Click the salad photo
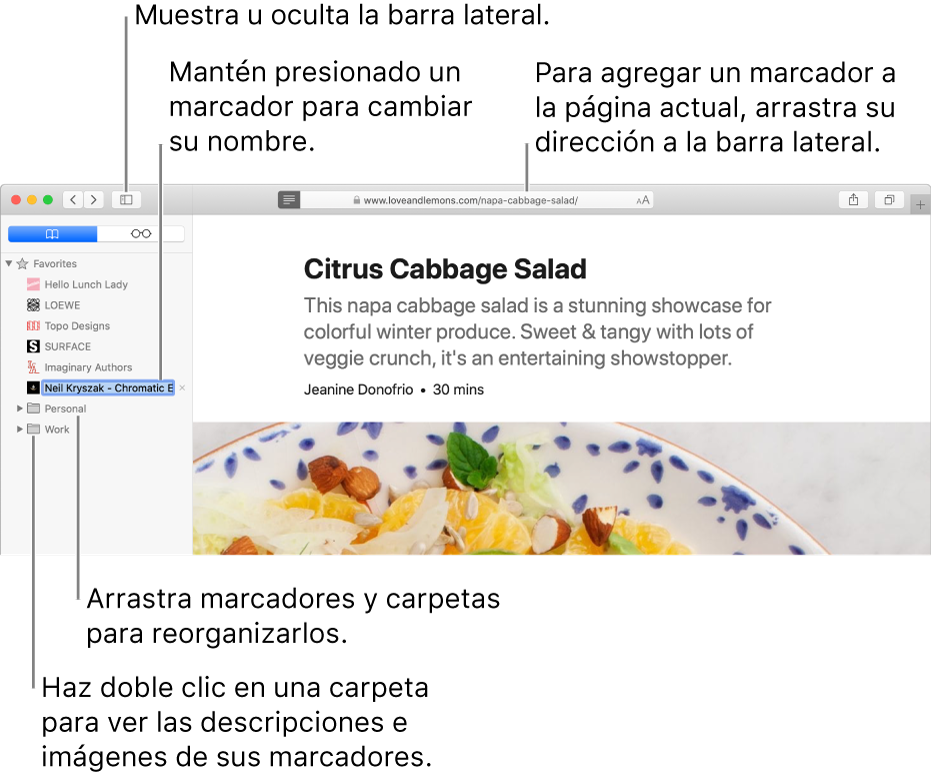The height and width of the screenshot is (777, 931). click(562, 489)
